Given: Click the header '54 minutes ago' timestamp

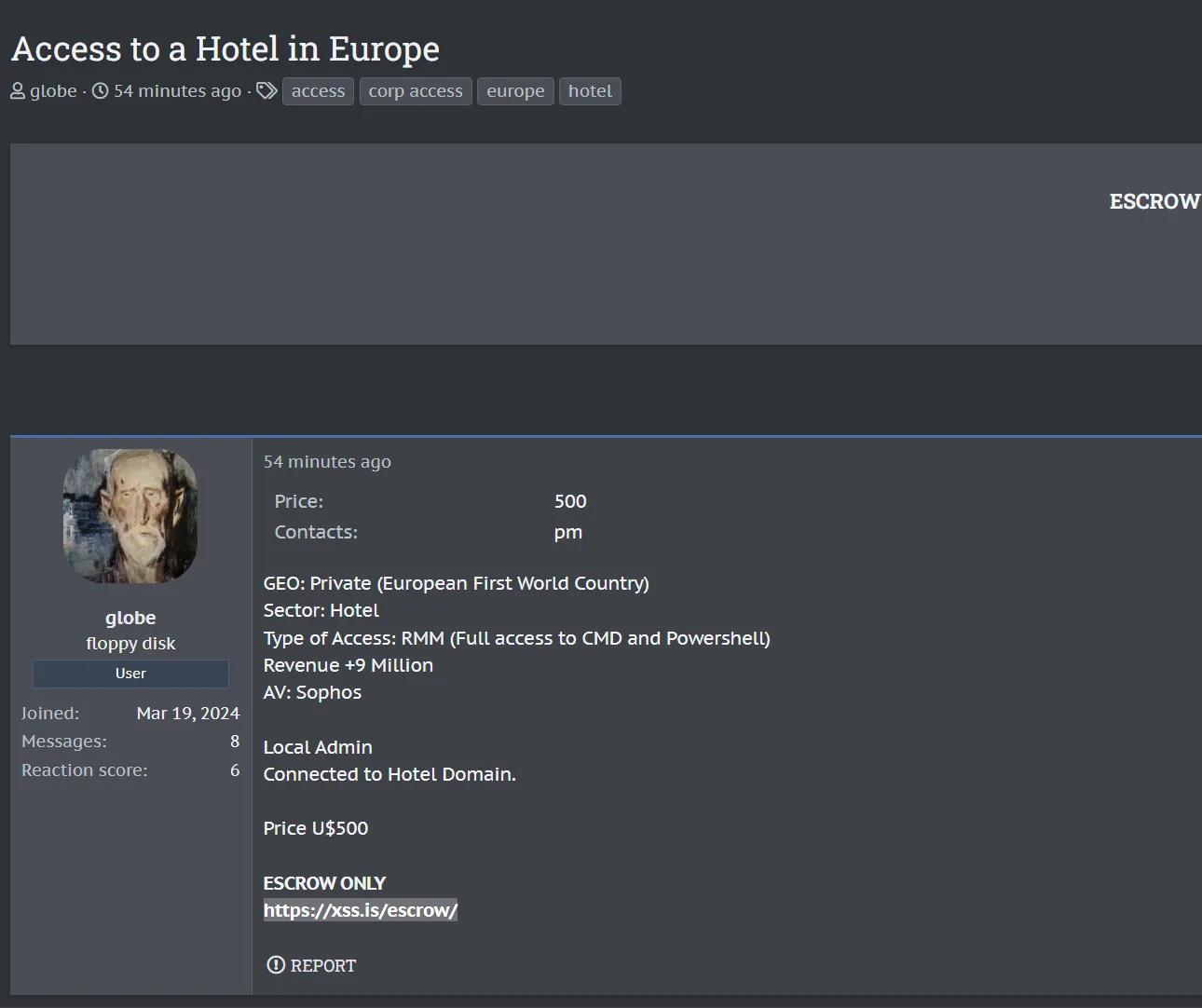Looking at the screenshot, I should pos(177,91).
